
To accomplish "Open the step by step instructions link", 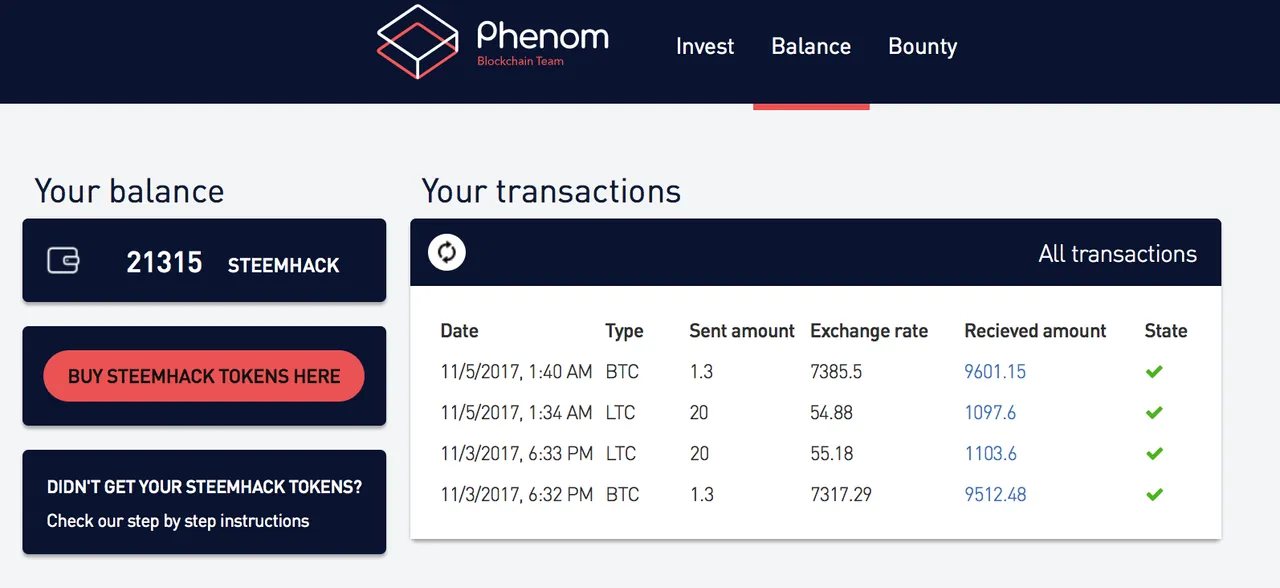I will 178,521.
